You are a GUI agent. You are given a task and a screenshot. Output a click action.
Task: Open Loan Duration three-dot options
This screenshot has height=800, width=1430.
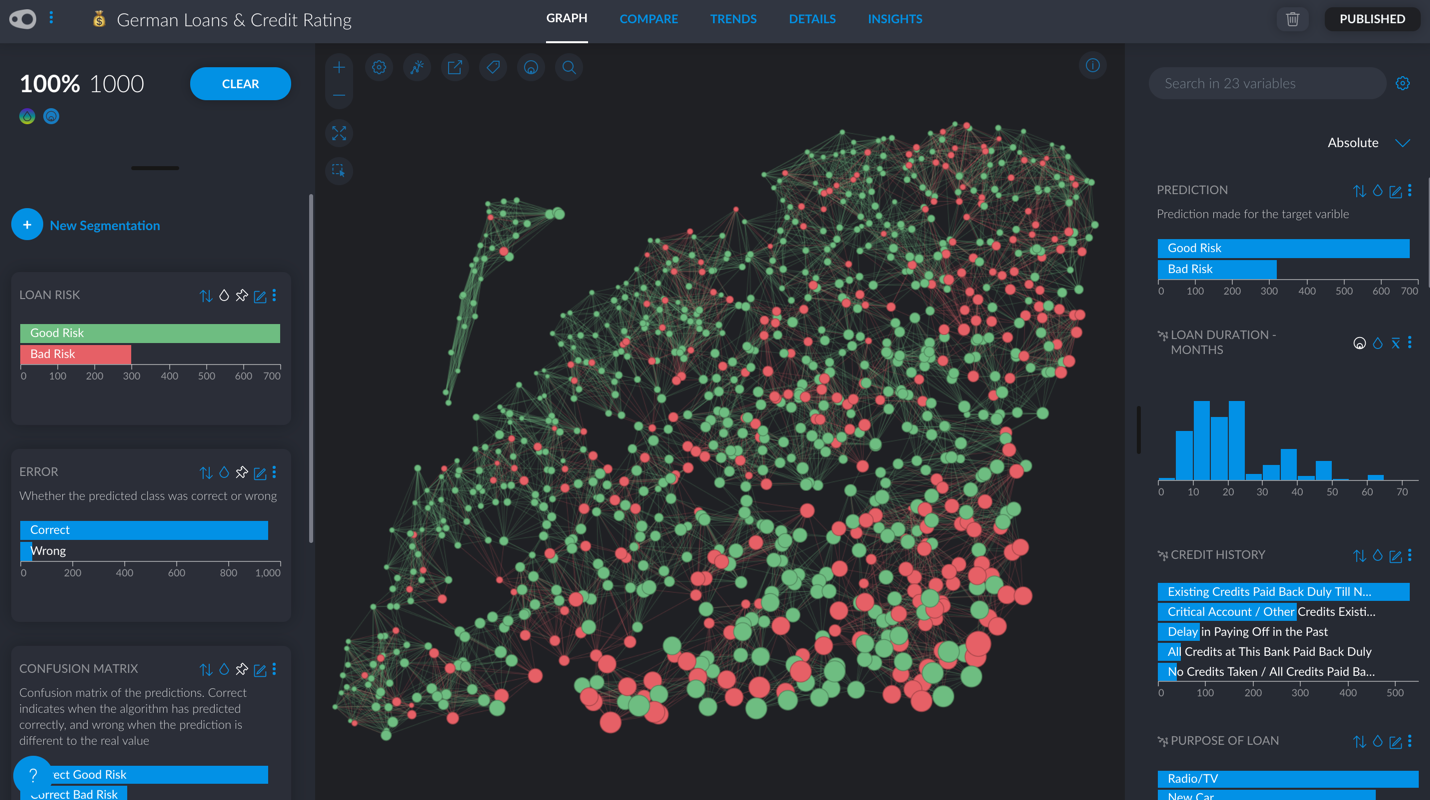tap(1410, 343)
